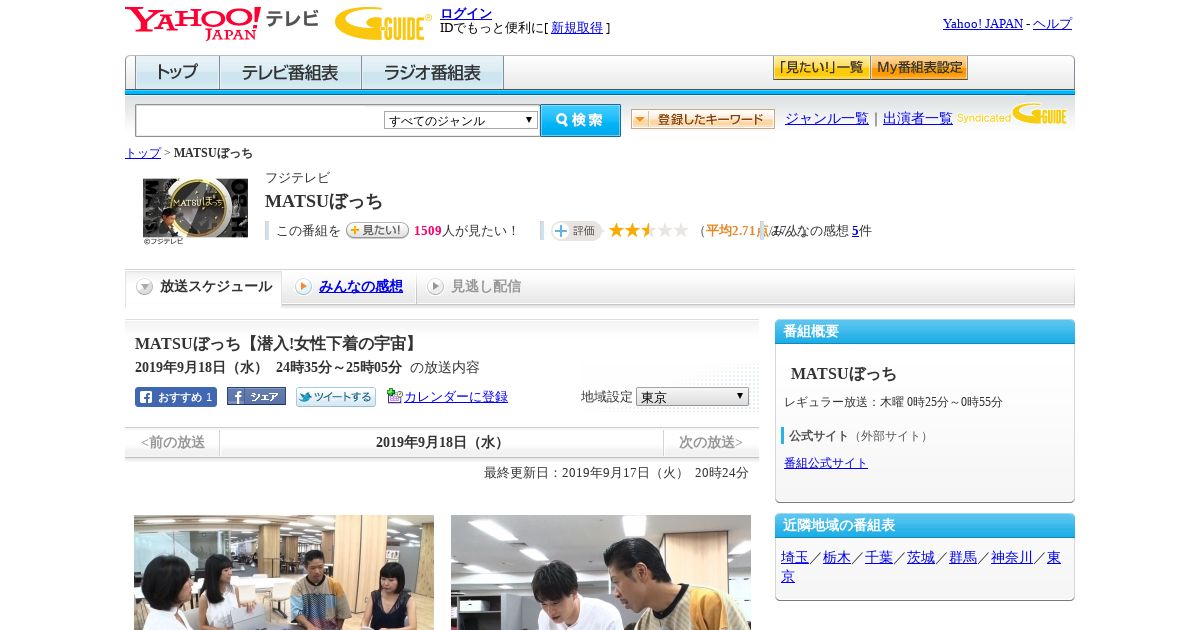The image size is (1200, 630).
Task: Switch to the トップ tab
Action: coord(177,73)
